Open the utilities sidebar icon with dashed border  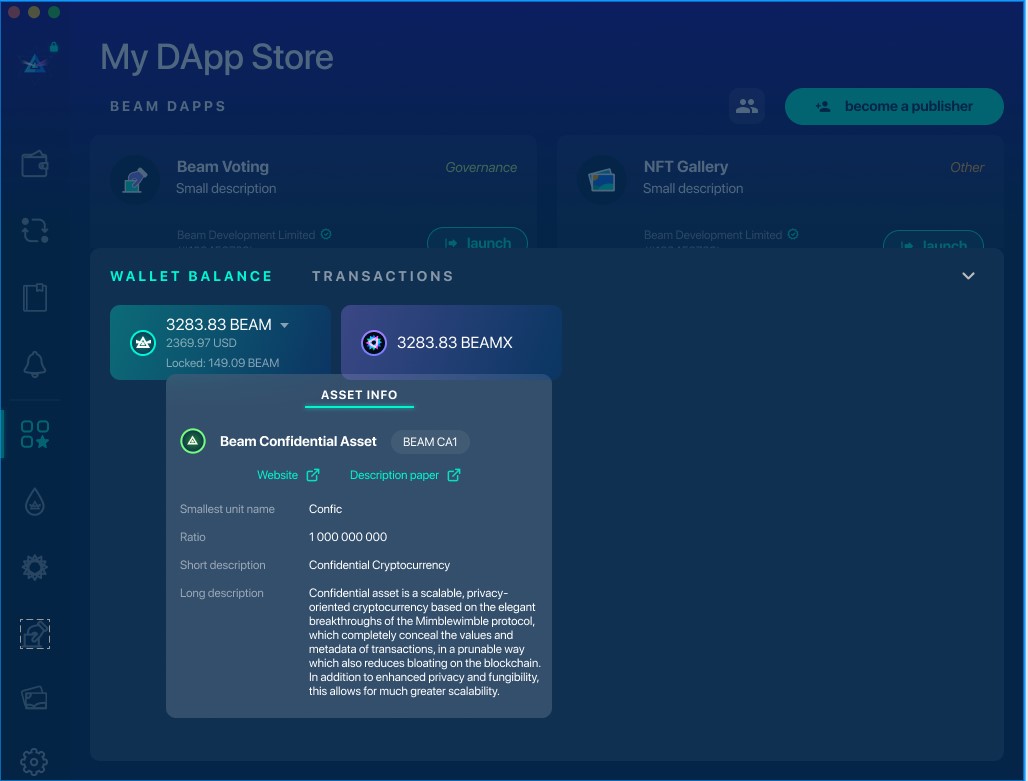[x=35, y=633]
